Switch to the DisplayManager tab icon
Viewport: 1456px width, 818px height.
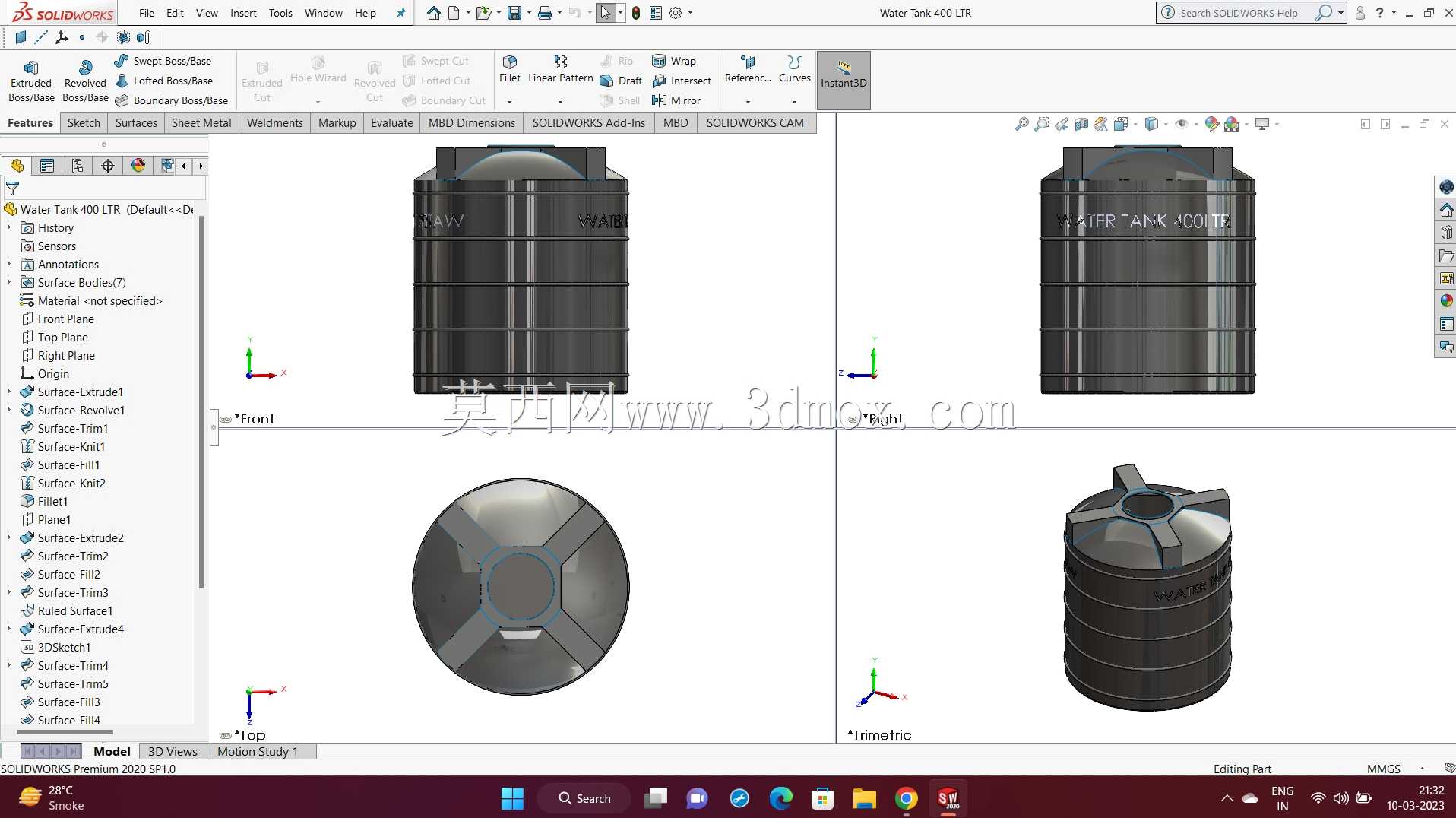pyautogui.click(x=138, y=166)
